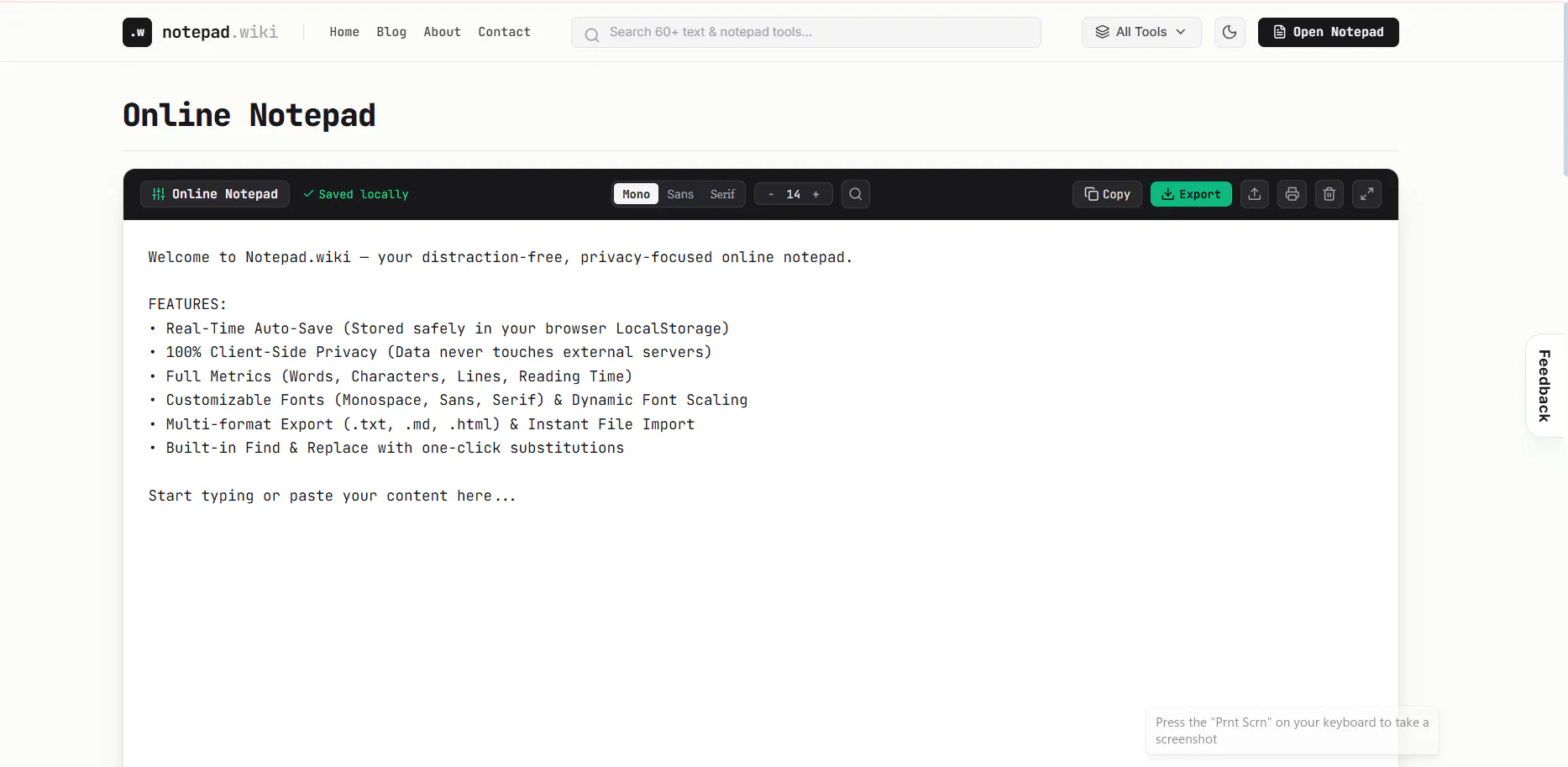Click the 'Real-Time Auto-Save' line
This screenshot has width=1568, height=767.
(x=439, y=328)
